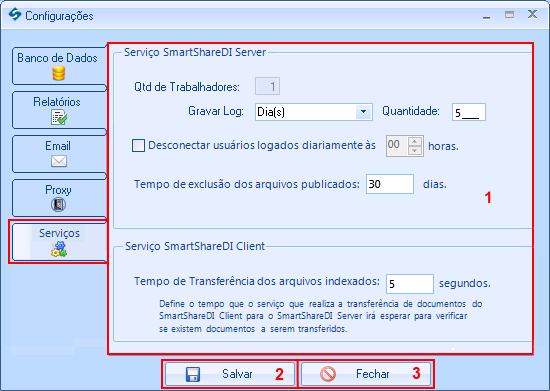The height and width of the screenshot is (391, 550).
Task: Switch to the Relatórios tab
Action: pyautogui.click(x=59, y=110)
